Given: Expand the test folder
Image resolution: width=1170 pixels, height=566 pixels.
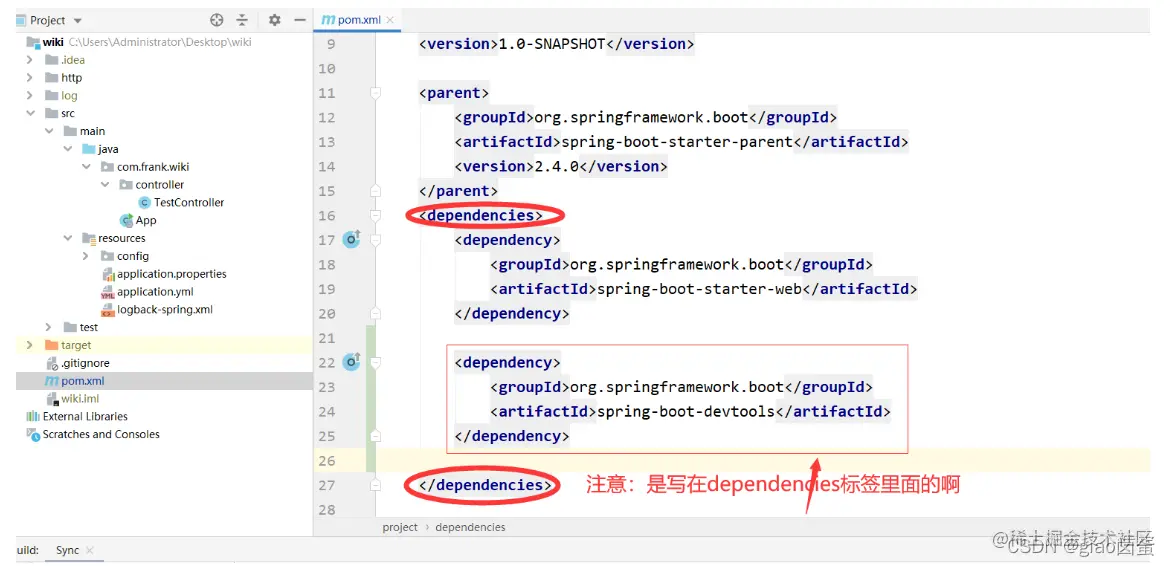Looking at the screenshot, I should coord(49,327).
